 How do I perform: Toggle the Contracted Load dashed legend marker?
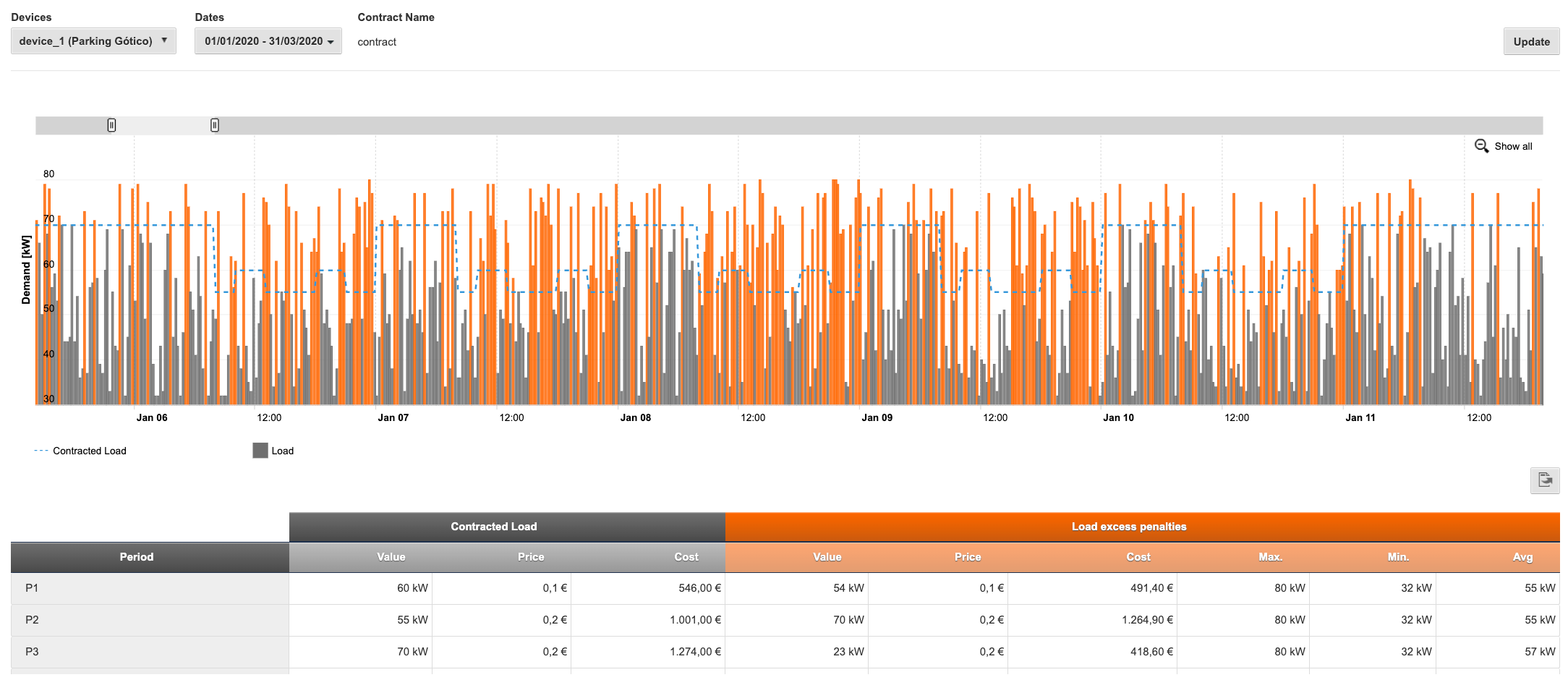click(41, 451)
